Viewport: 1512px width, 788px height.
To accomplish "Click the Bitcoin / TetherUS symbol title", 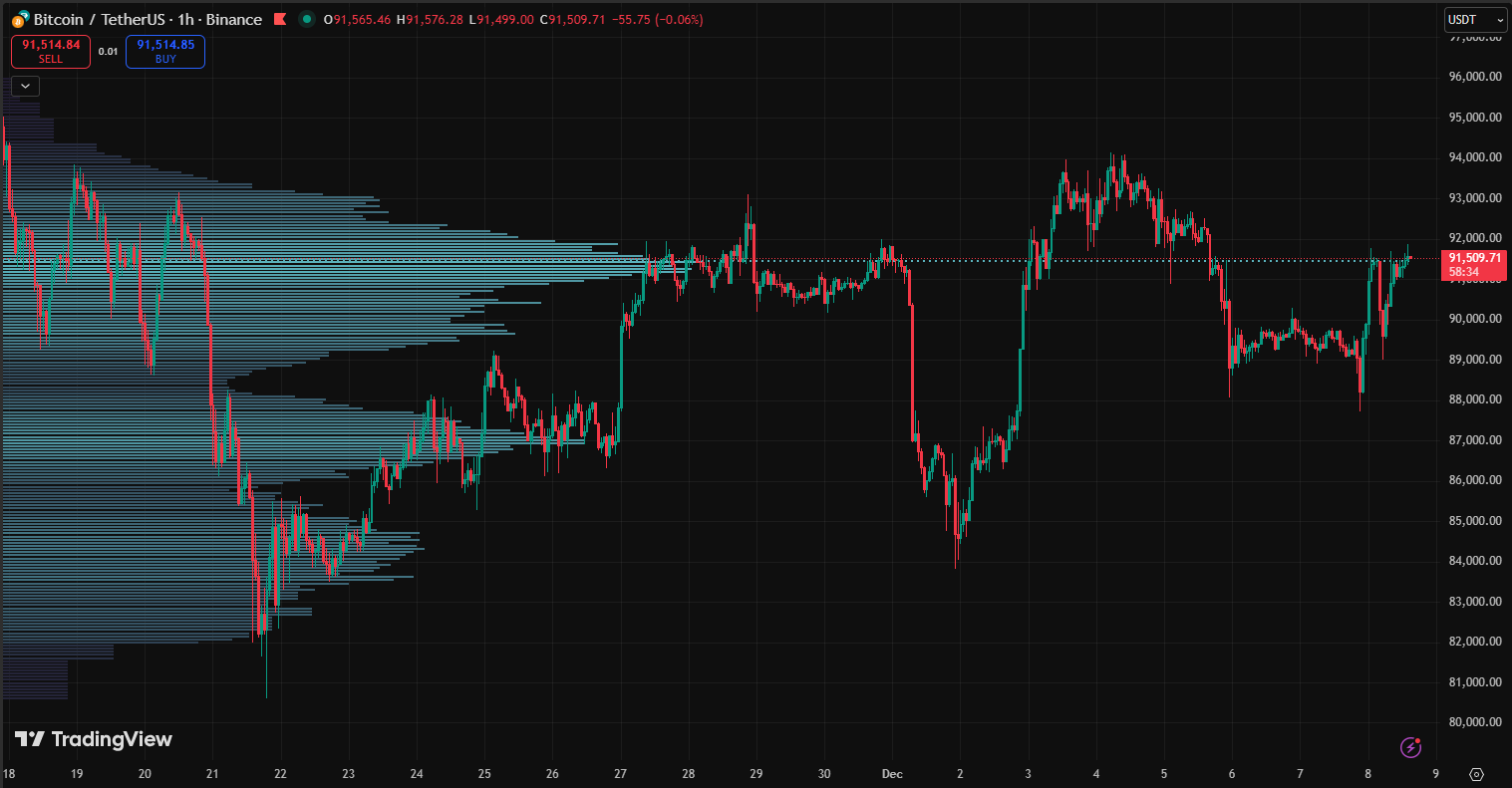I will (100, 19).
